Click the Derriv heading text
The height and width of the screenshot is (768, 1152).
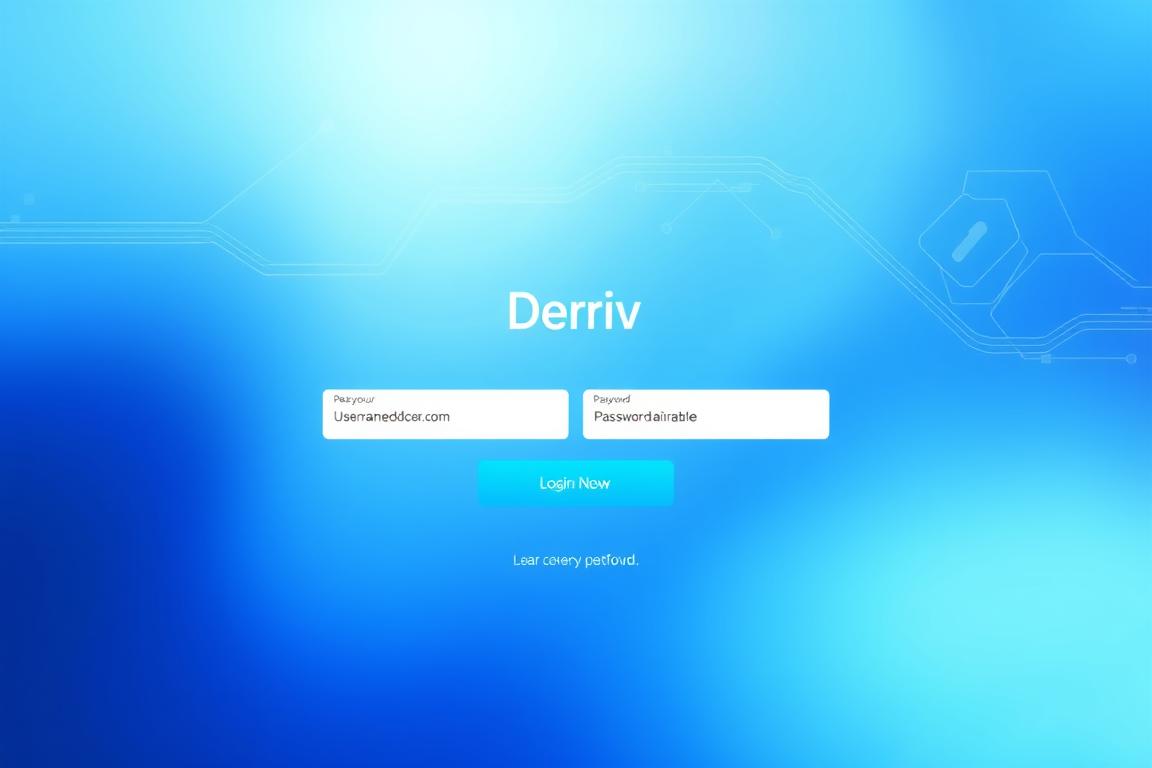pos(575,310)
